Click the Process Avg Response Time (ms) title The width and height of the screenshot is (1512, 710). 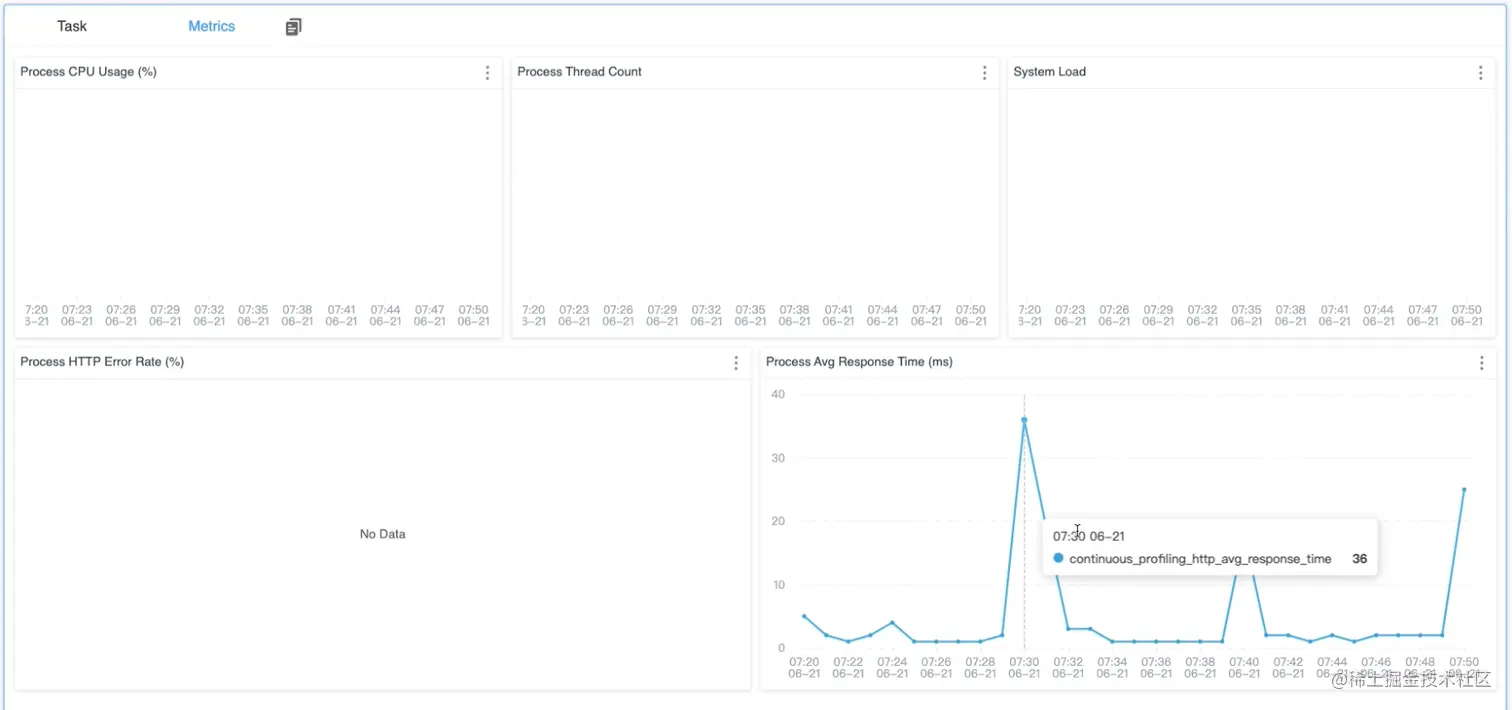click(859, 362)
